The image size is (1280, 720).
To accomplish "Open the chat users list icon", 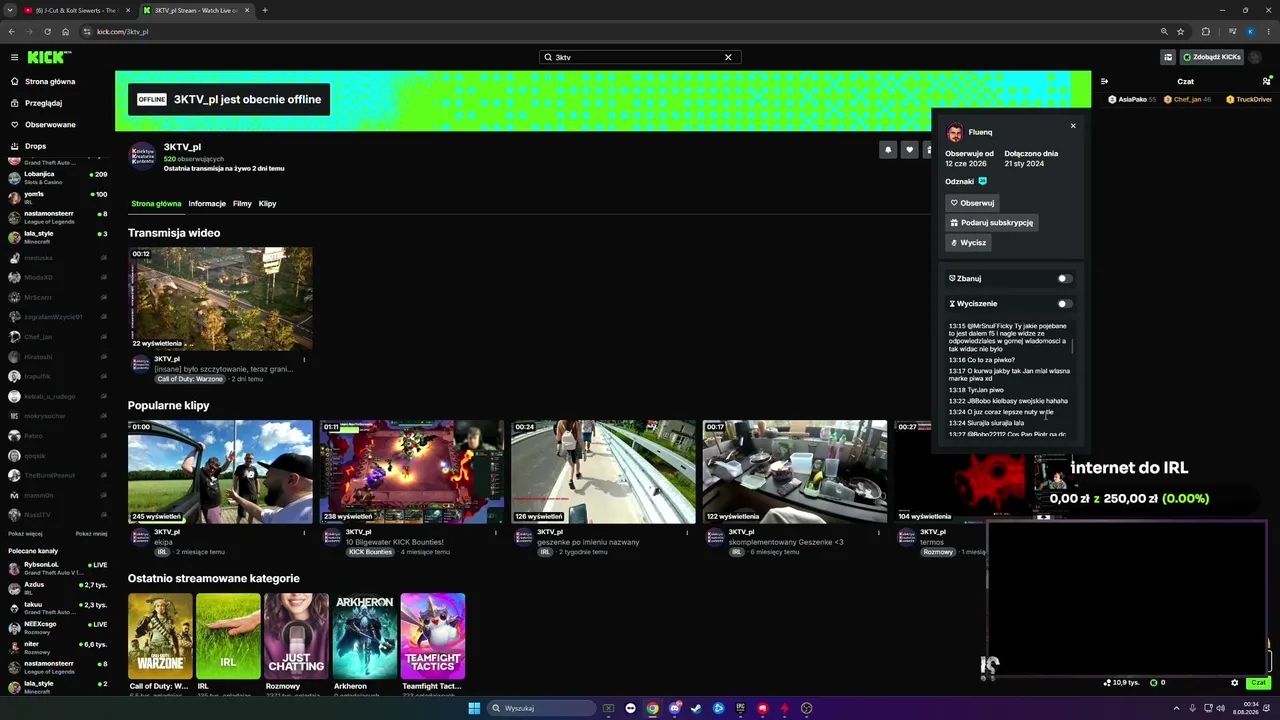I will pyautogui.click(x=1266, y=82).
